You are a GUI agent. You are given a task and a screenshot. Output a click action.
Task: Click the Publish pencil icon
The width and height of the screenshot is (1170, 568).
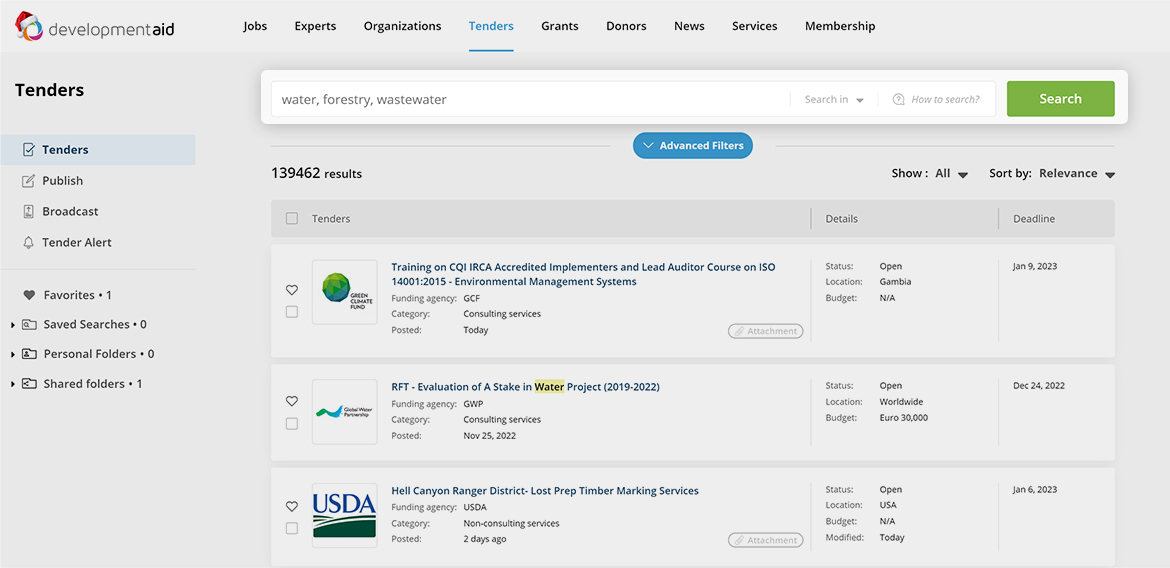click(29, 181)
